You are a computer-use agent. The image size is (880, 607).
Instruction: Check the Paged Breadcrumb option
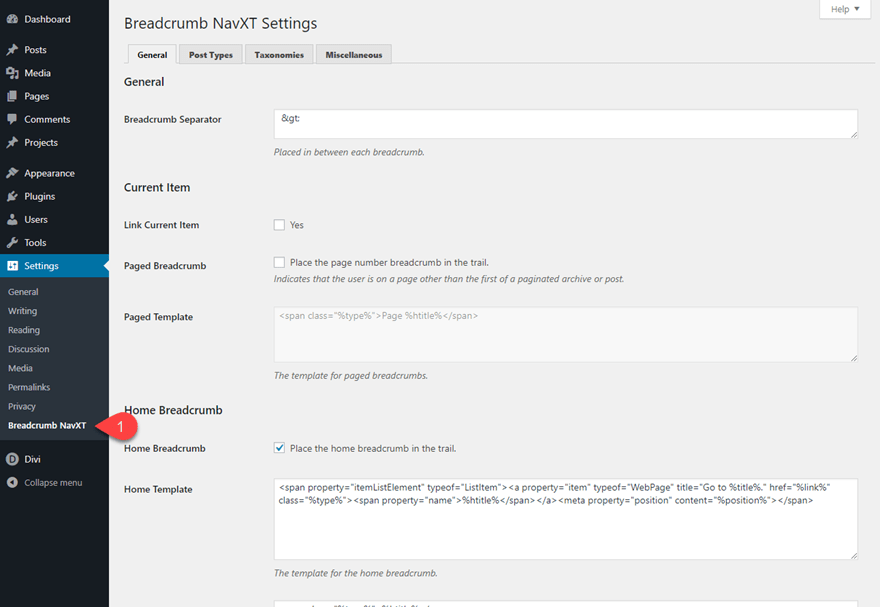tap(279, 262)
